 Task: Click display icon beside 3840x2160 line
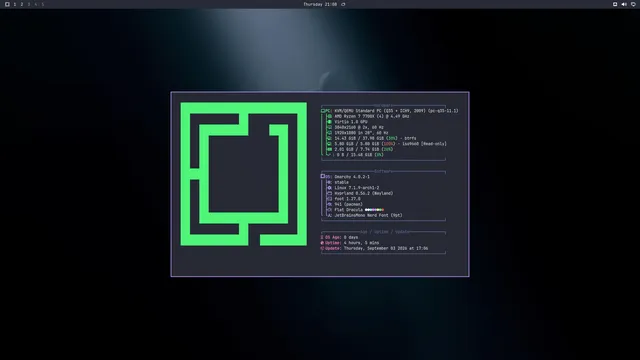(x=329, y=127)
